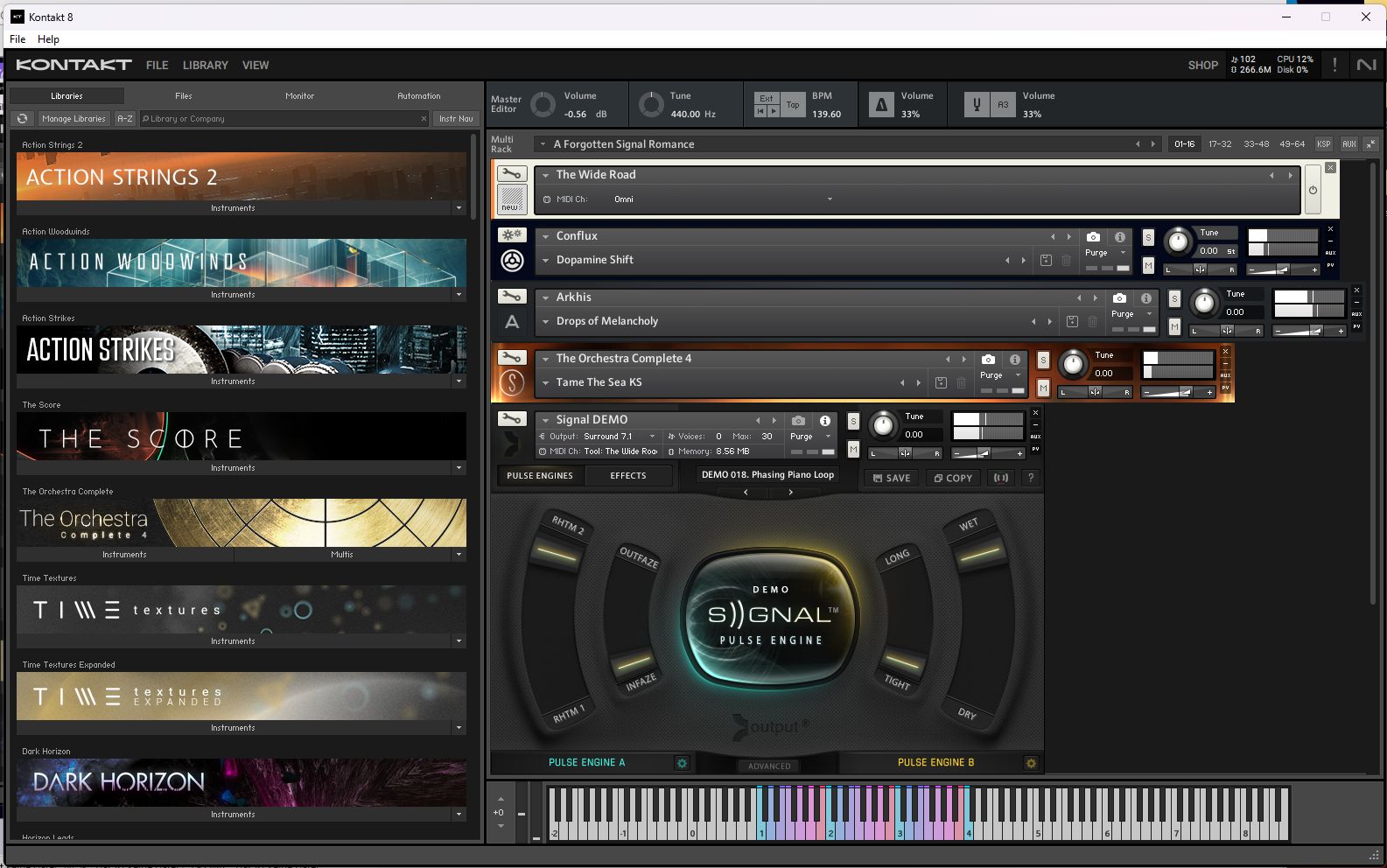The image size is (1387, 868).
Task: Open the wrench edit icon for The Wide Road
Action: pyautogui.click(x=512, y=174)
